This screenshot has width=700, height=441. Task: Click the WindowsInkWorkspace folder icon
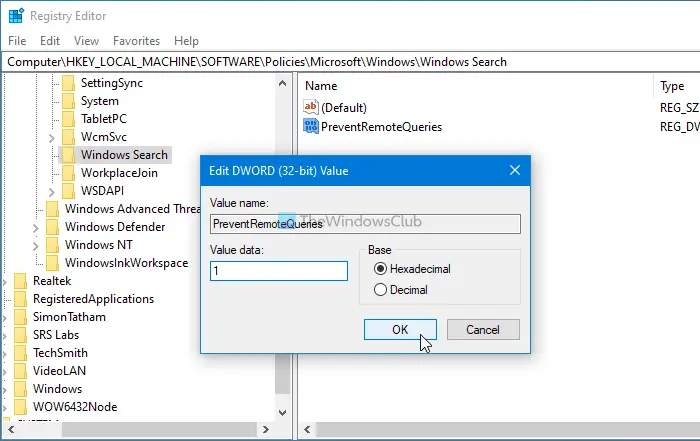tap(53, 263)
